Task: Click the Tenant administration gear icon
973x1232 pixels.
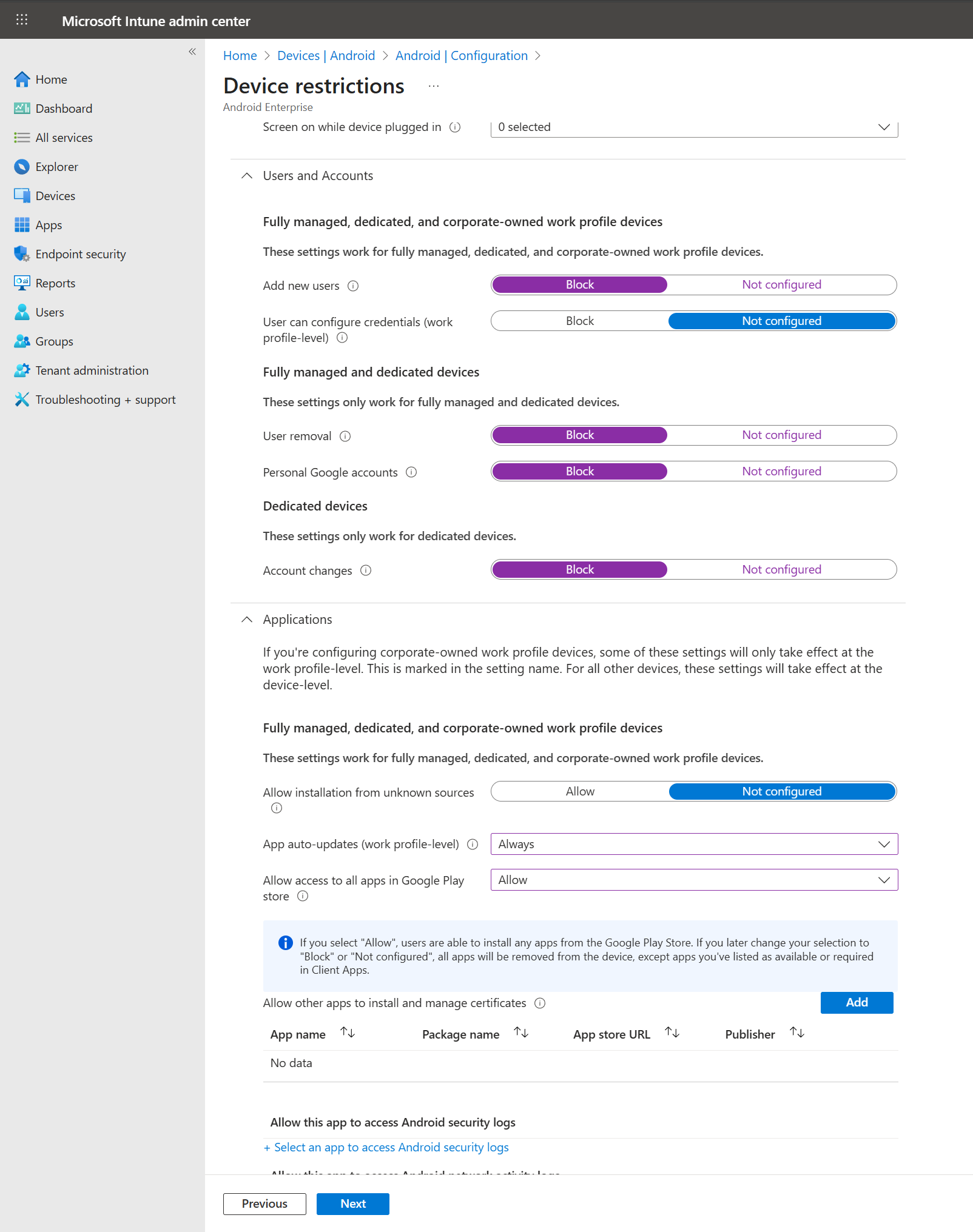Action: click(22, 370)
